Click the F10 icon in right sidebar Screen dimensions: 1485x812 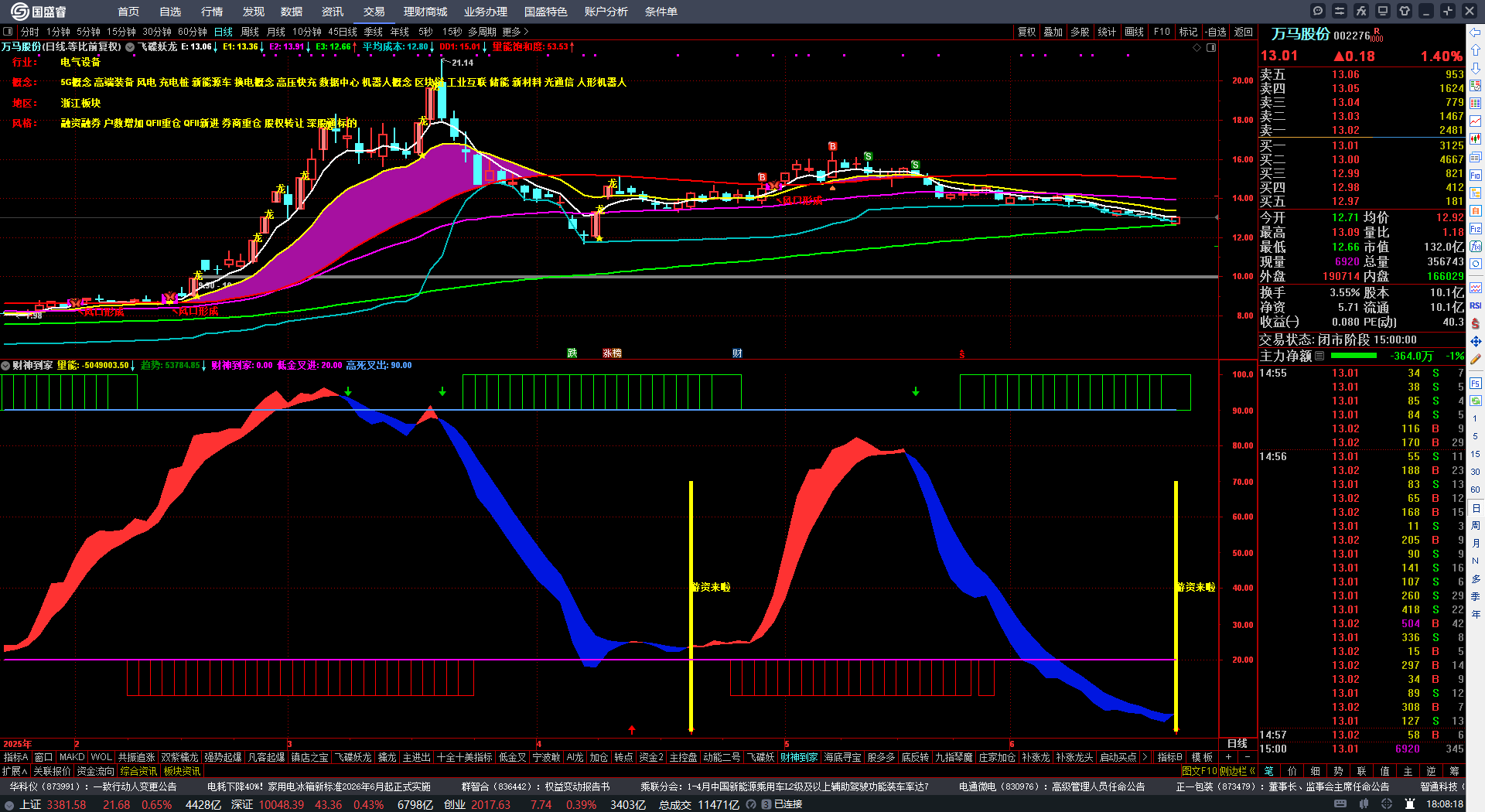(x=1476, y=176)
